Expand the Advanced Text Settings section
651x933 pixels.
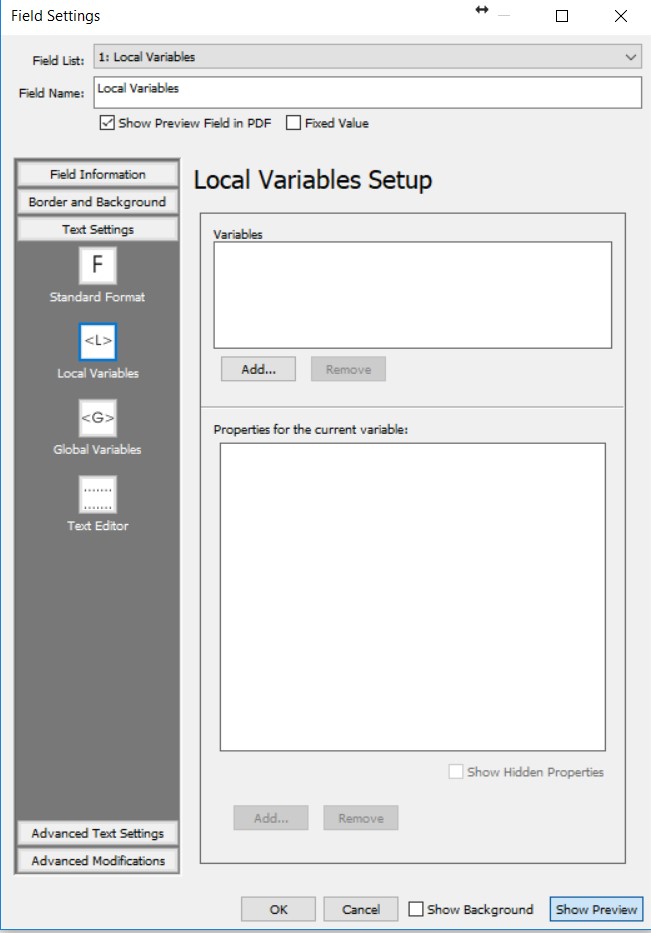pos(97,833)
